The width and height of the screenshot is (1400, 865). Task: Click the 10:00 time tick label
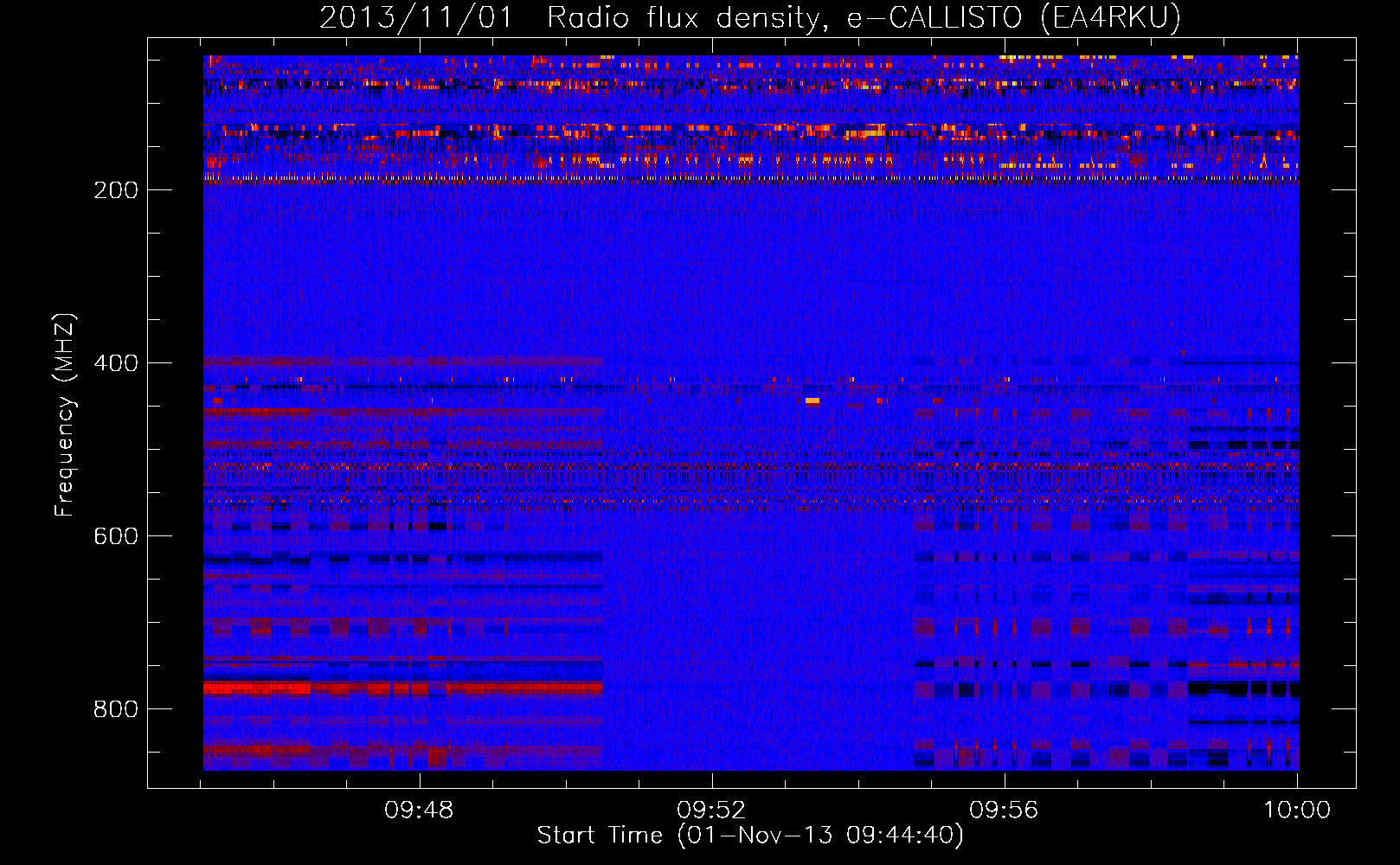1297,811
